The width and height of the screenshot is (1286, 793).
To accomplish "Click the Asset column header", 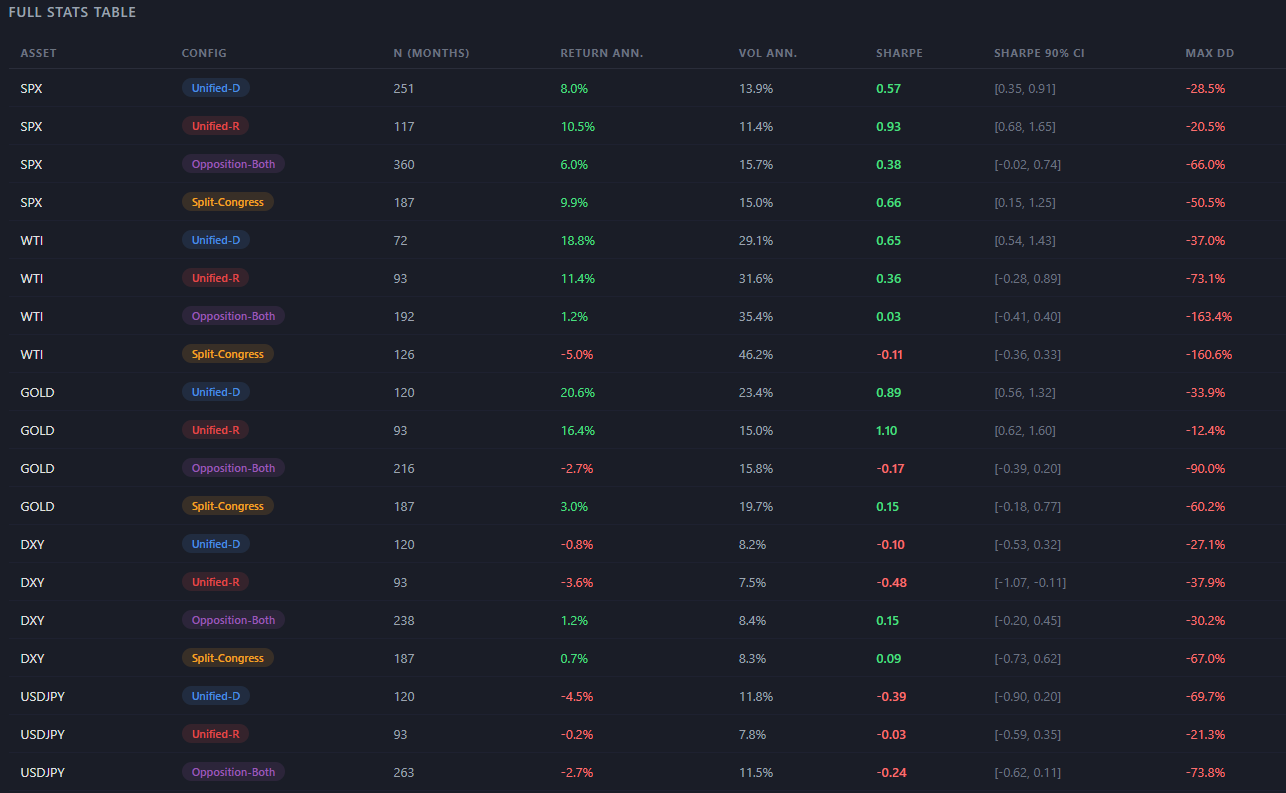I will (39, 53).
